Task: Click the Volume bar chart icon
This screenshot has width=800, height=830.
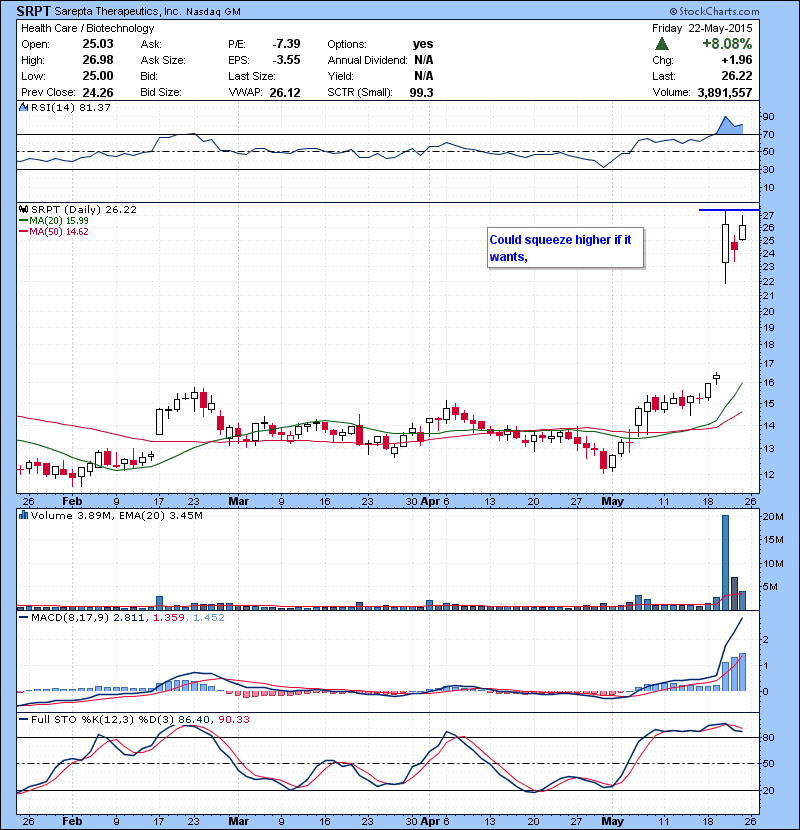Action: (x=24, y=515)
